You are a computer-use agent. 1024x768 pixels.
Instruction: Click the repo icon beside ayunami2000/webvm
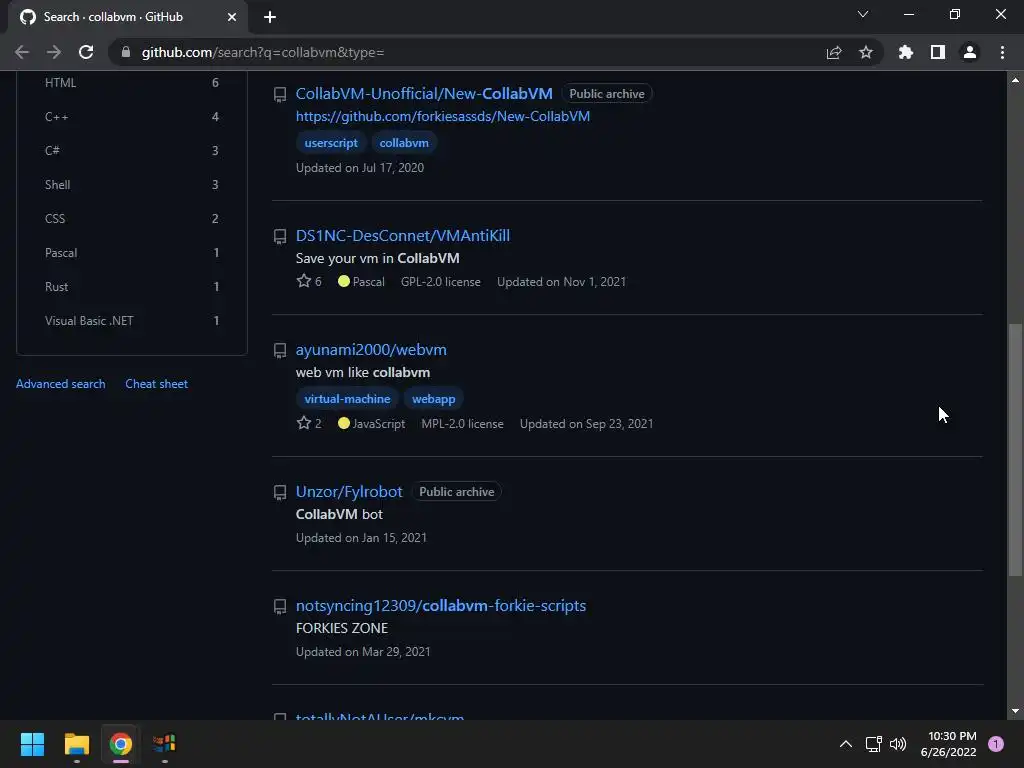[280, 351]
